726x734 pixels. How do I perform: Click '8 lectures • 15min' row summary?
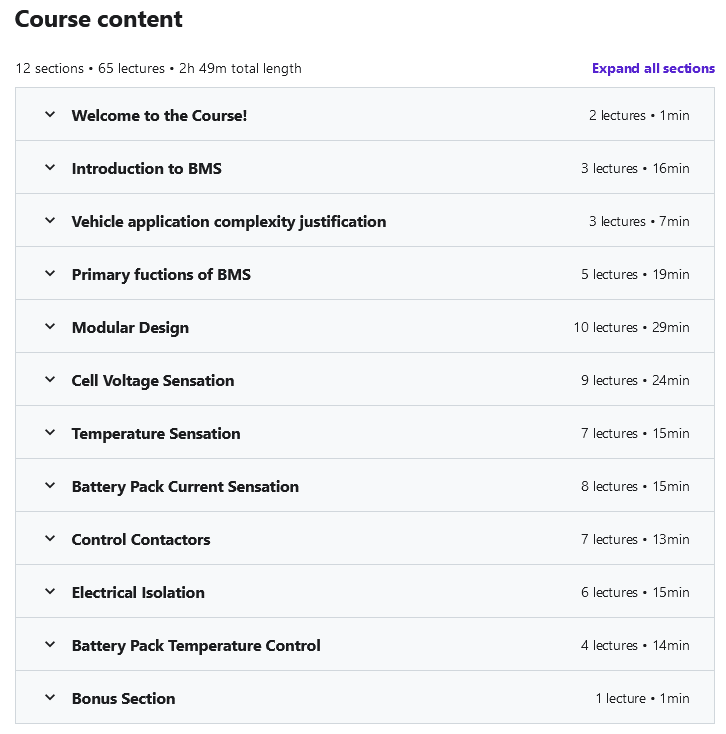pos(635,487)
